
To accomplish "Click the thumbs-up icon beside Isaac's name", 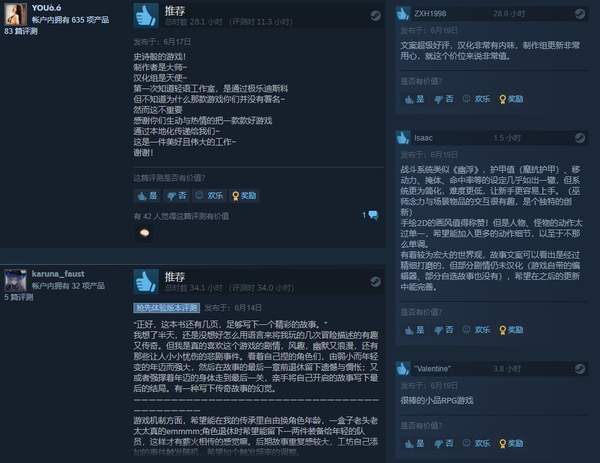I will 403,138.
